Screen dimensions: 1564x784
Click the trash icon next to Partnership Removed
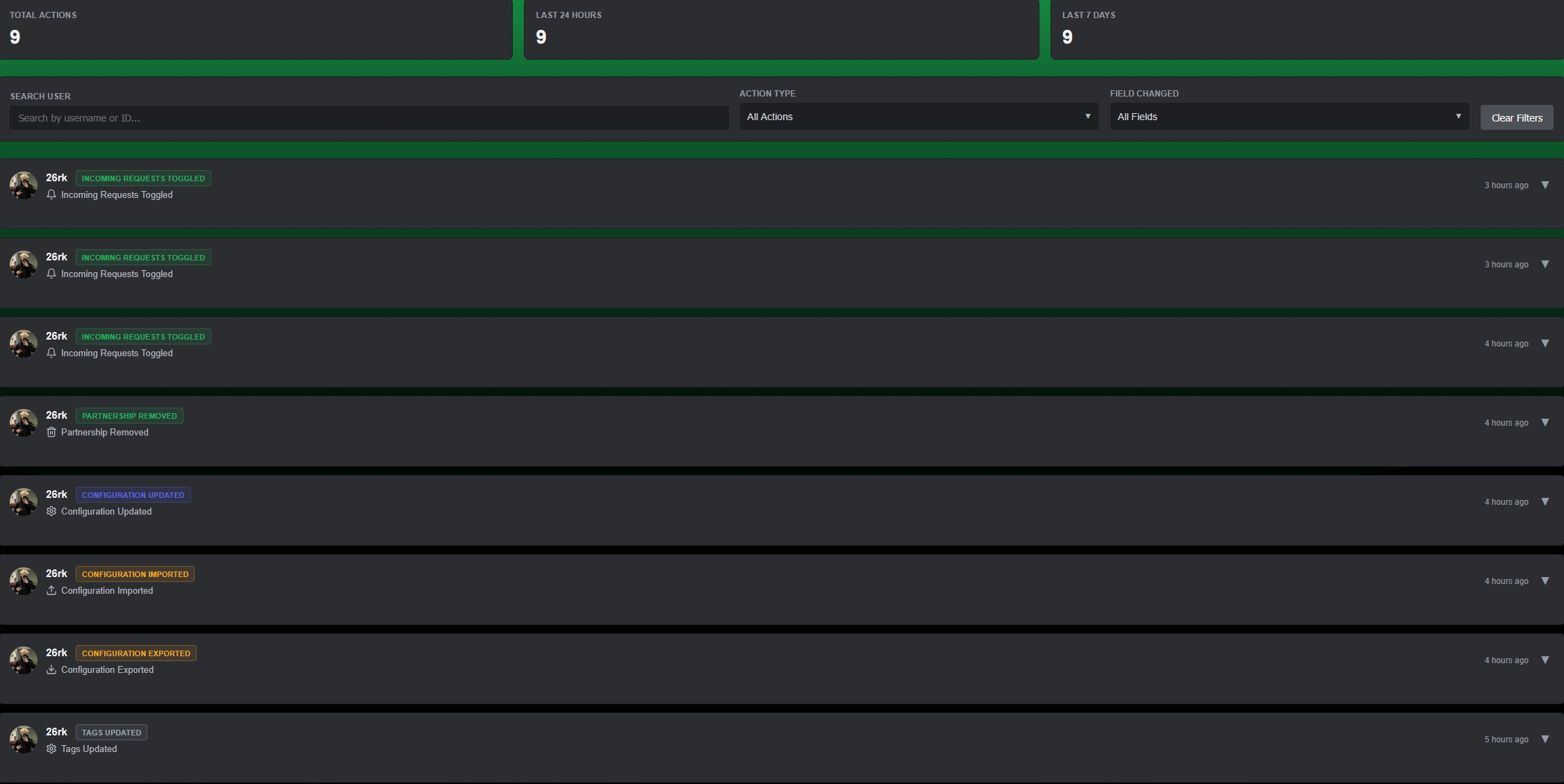[51, 432]
